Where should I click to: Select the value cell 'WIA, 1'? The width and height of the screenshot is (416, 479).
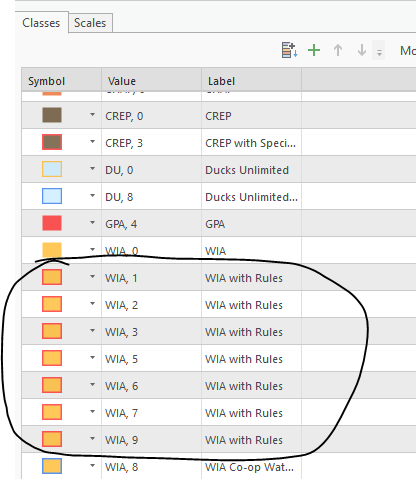(x=151, y=277)
